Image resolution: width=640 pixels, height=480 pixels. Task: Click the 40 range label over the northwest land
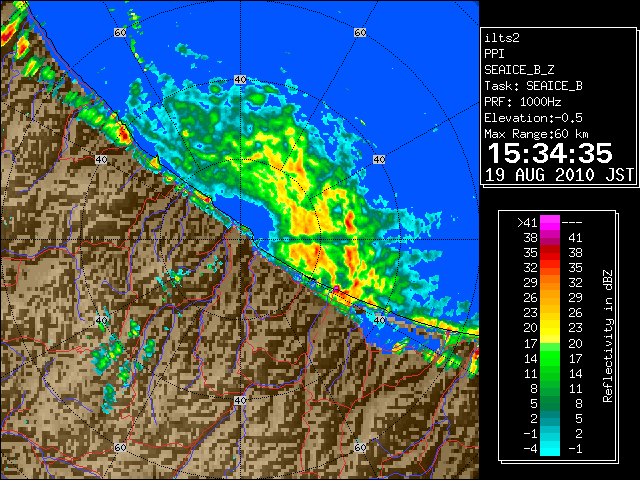(x=101, y=159)
